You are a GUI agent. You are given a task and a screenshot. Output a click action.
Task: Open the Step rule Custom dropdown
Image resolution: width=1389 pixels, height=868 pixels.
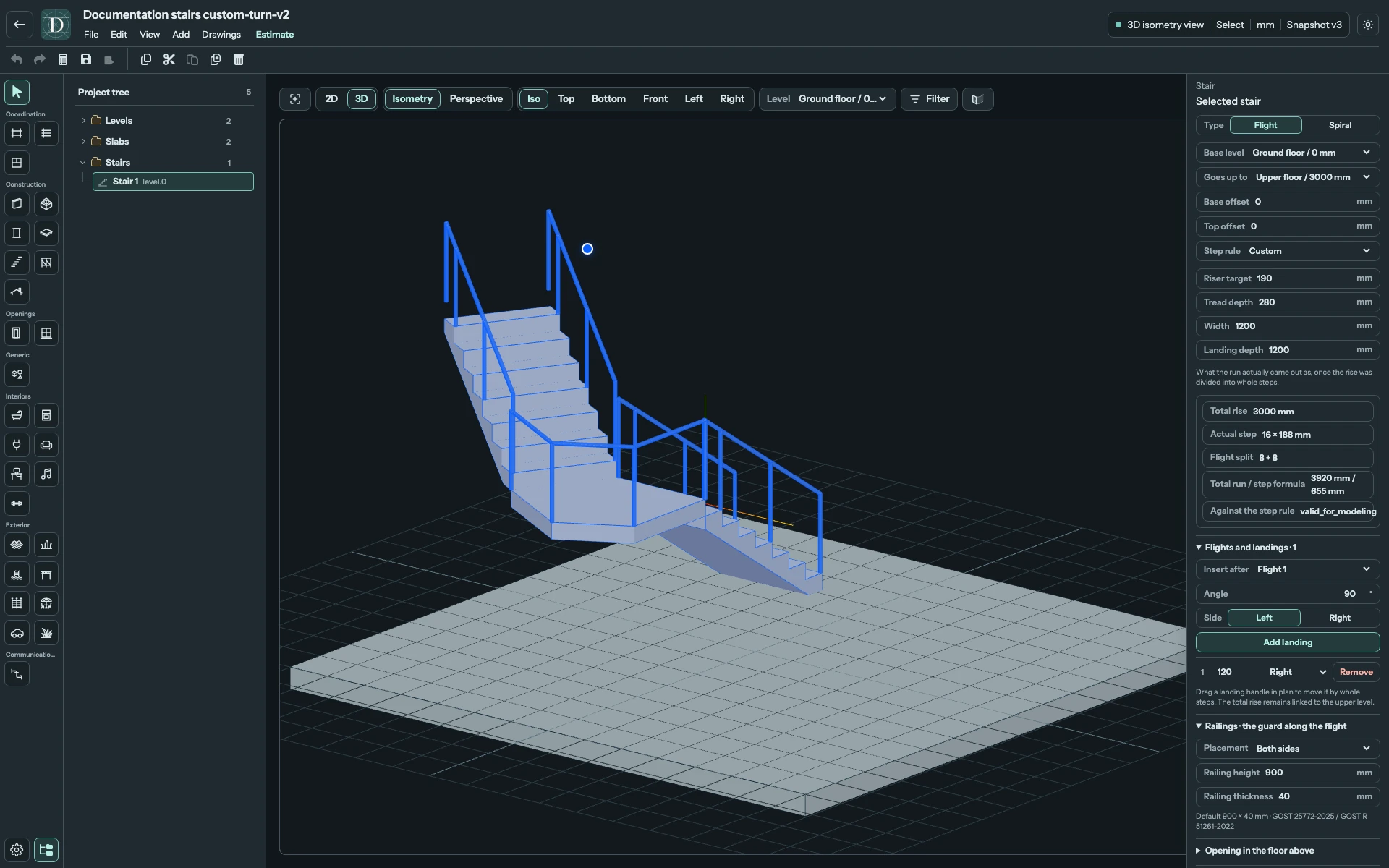1288,251
